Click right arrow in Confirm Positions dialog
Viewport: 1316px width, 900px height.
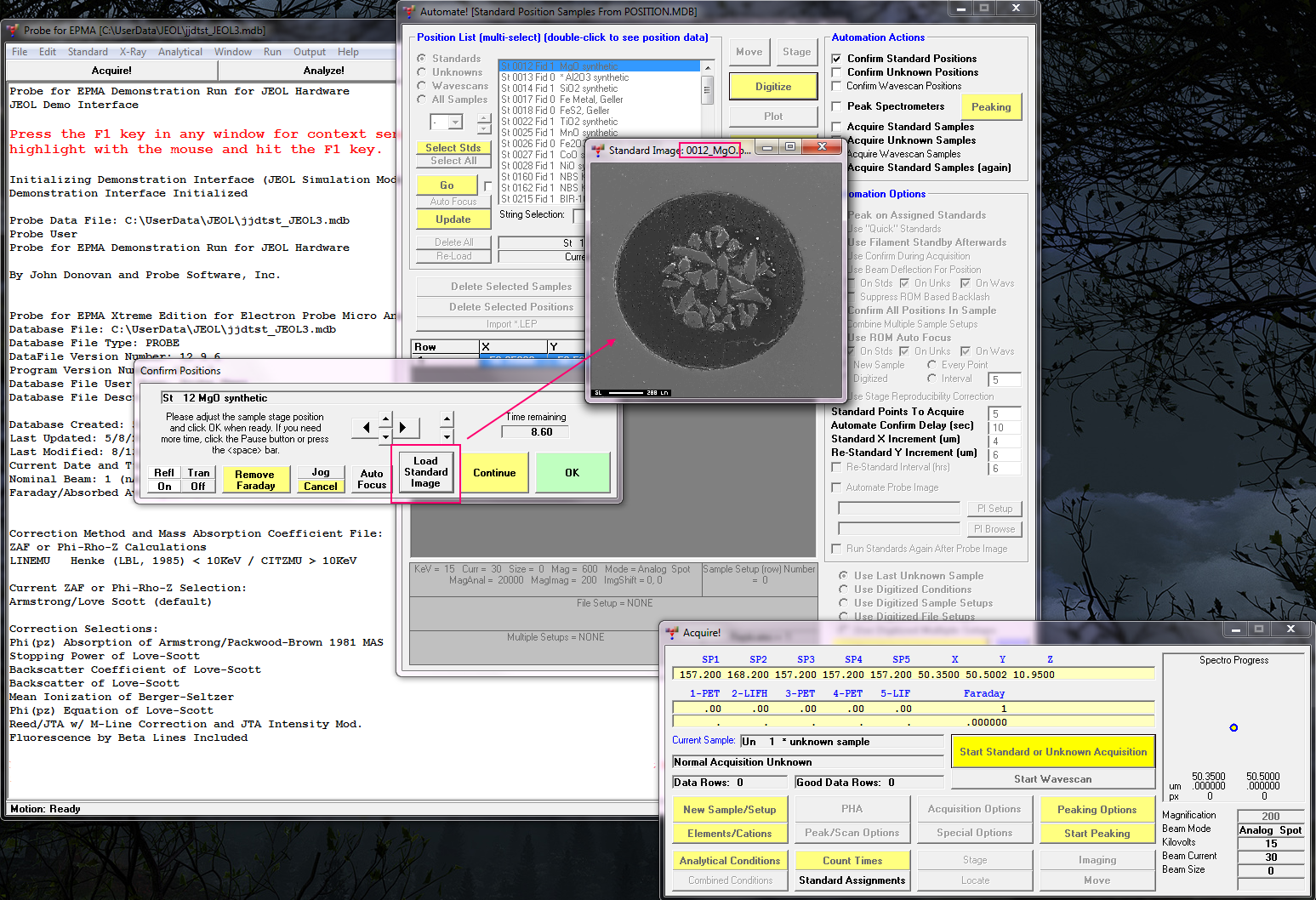click(403, 427)
